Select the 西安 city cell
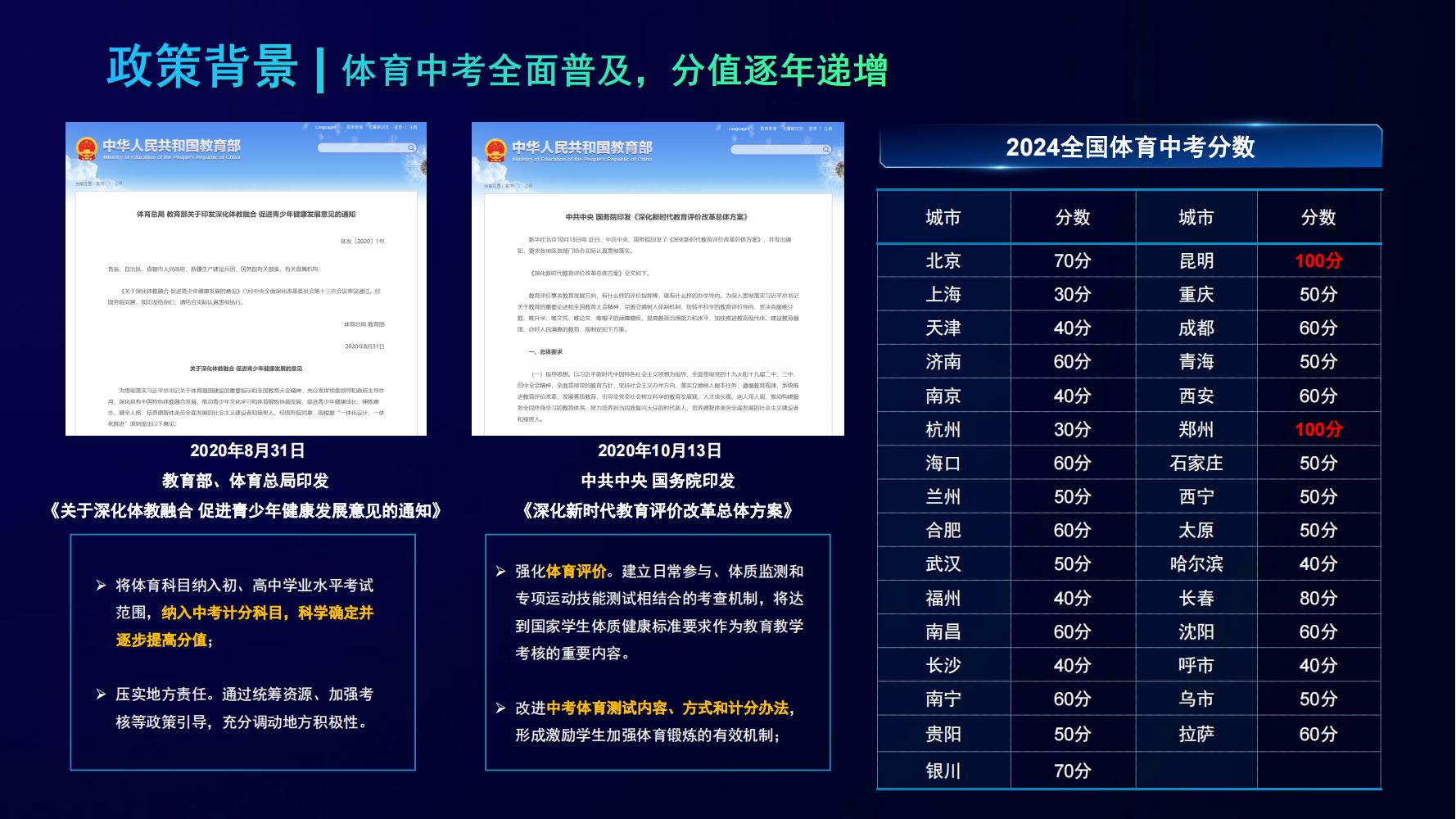The image size is (1456, 819). [x=1196, y=396]
